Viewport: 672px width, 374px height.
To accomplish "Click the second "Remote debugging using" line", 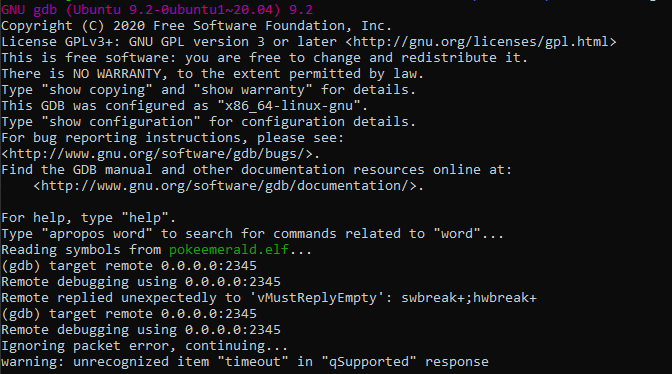I will [141, 330].
